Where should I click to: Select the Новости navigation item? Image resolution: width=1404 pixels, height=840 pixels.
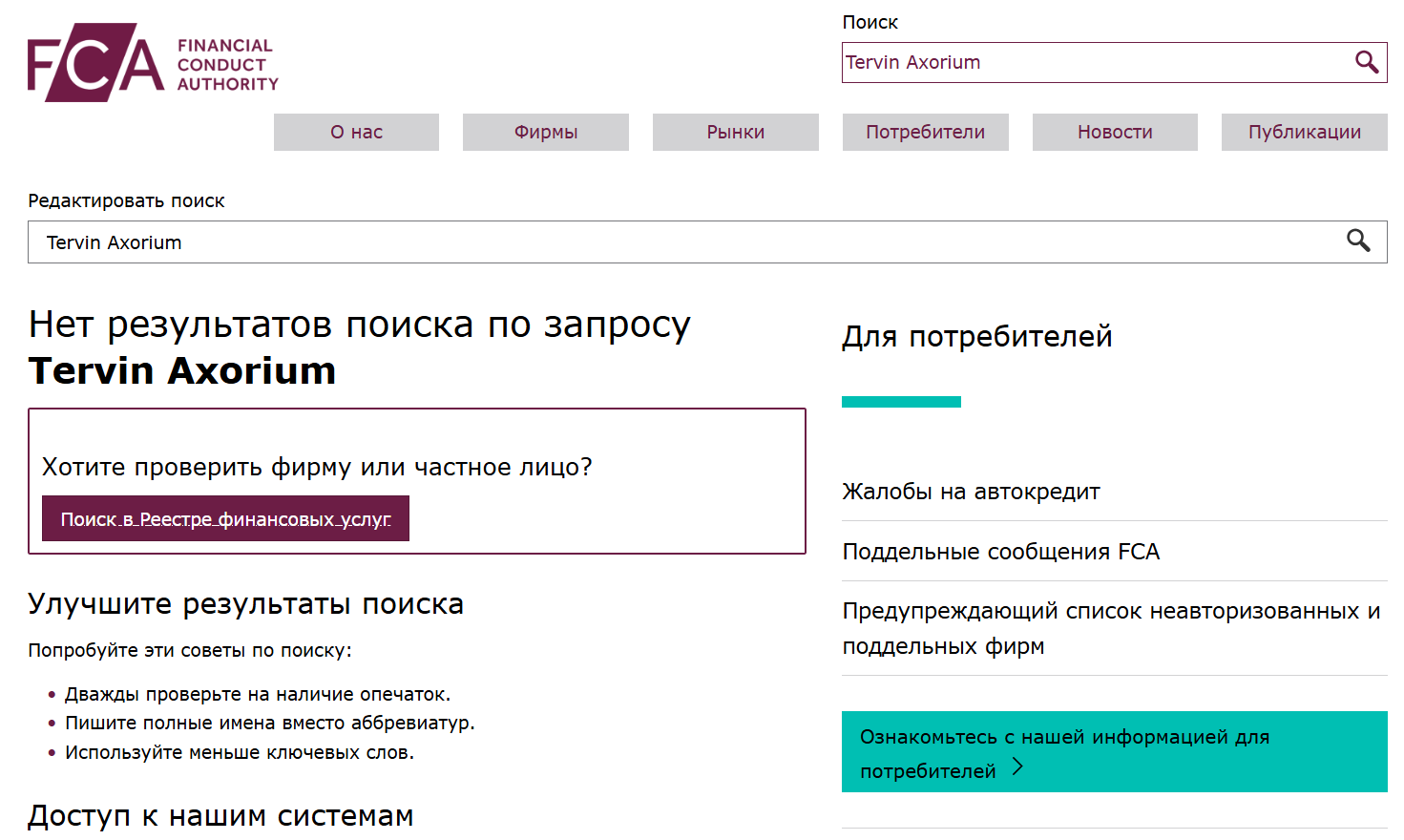coord(1114,132)
